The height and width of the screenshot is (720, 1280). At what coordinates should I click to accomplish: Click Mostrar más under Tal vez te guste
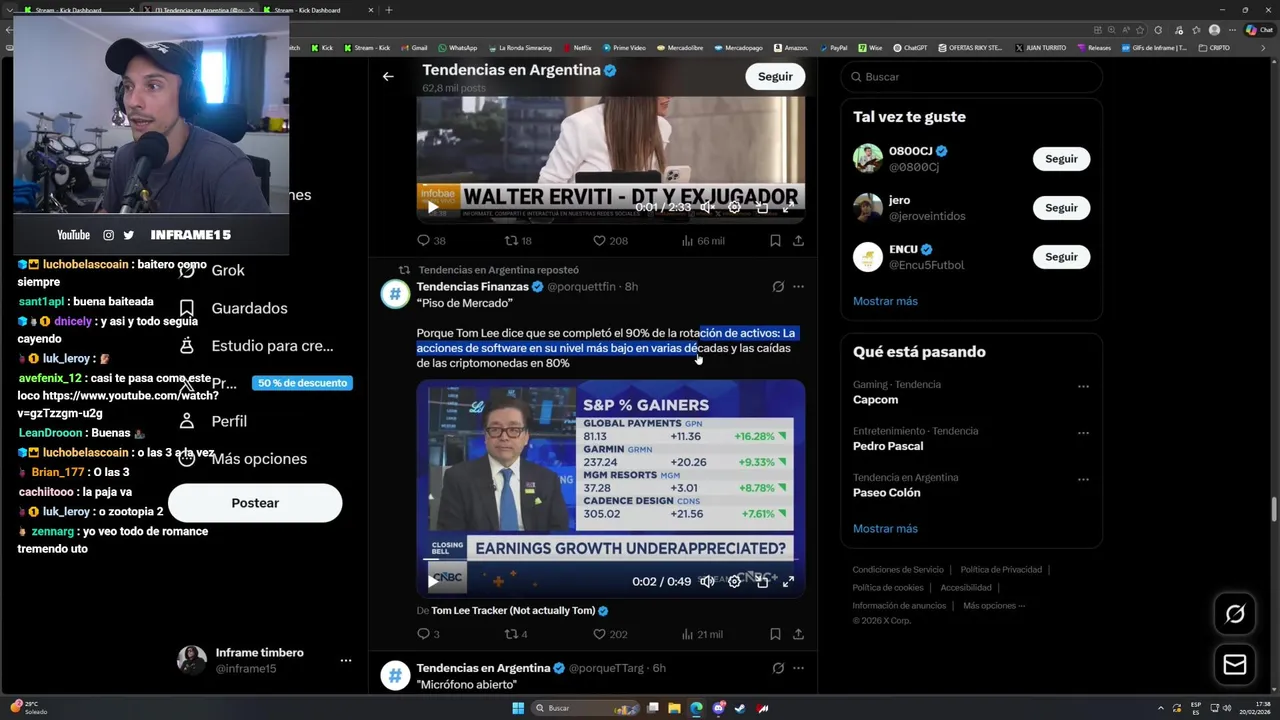click(x=885, y=301)
